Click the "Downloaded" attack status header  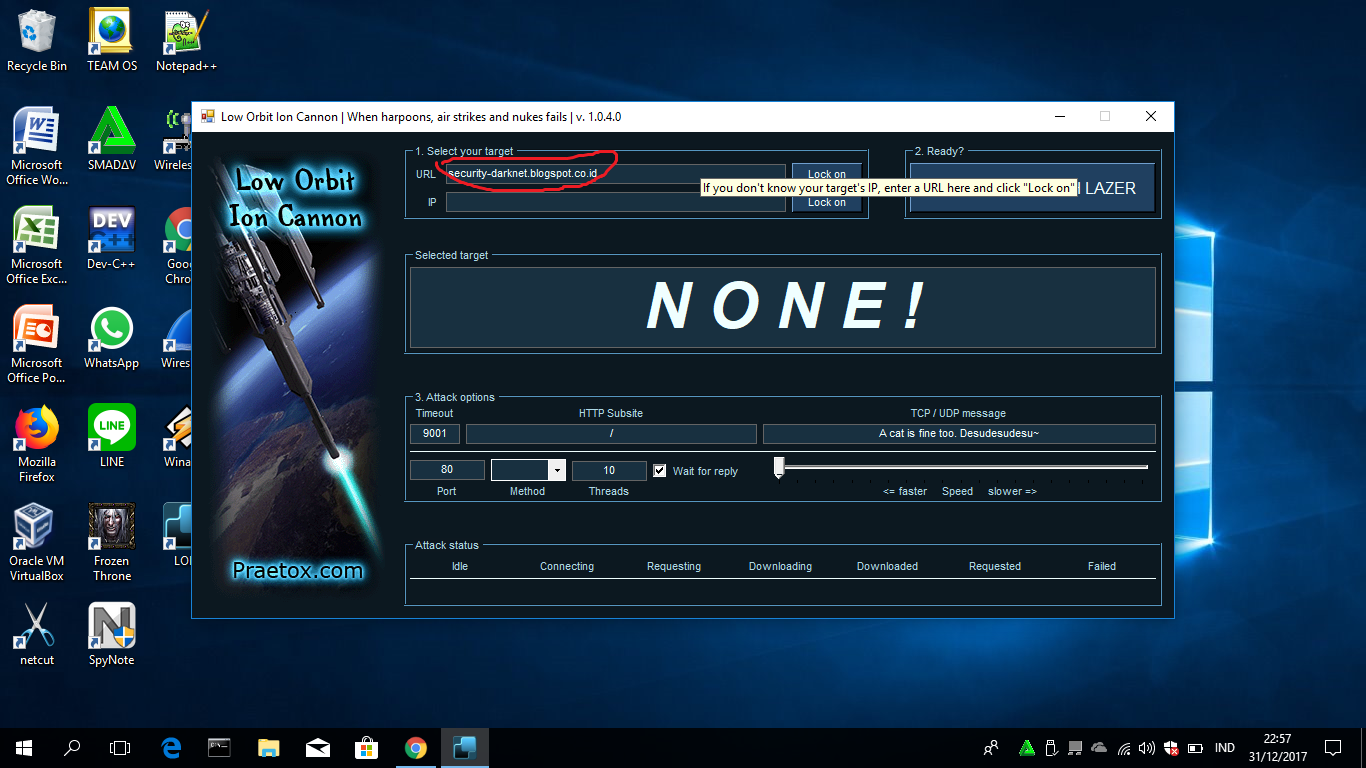coord(887,566)
